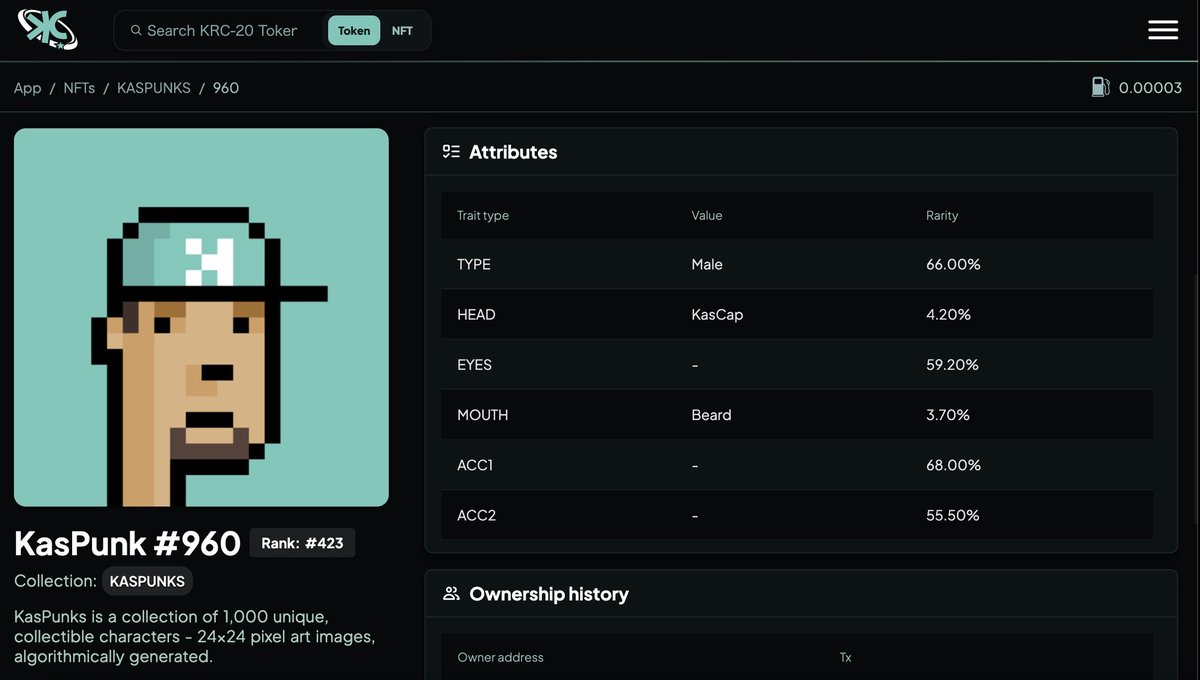Click the gas fee value 0.00003
This screenshot has width=1200, height=680.
click(x=1152, y=87)
